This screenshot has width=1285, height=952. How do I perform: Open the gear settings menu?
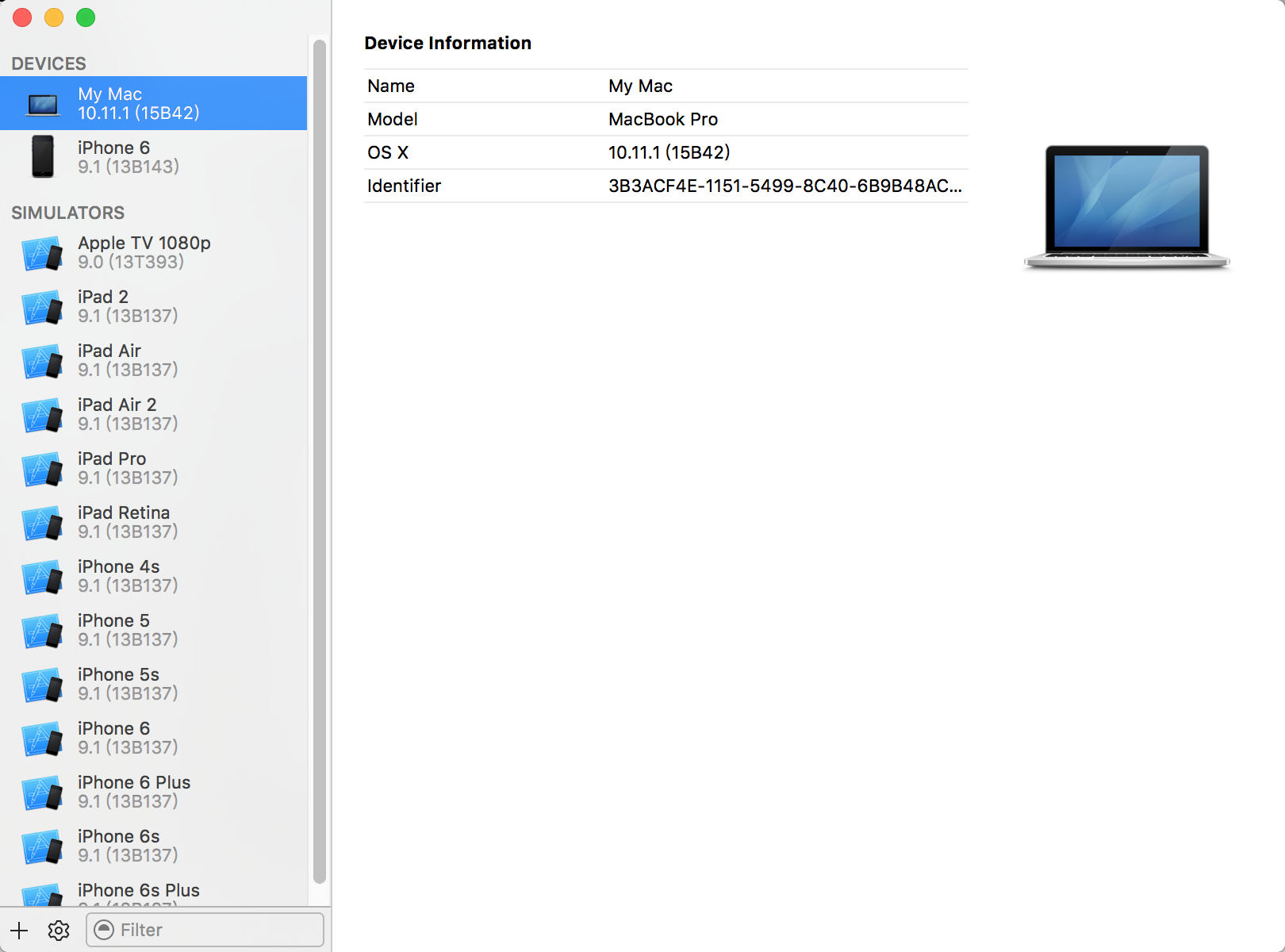[59, 930]
